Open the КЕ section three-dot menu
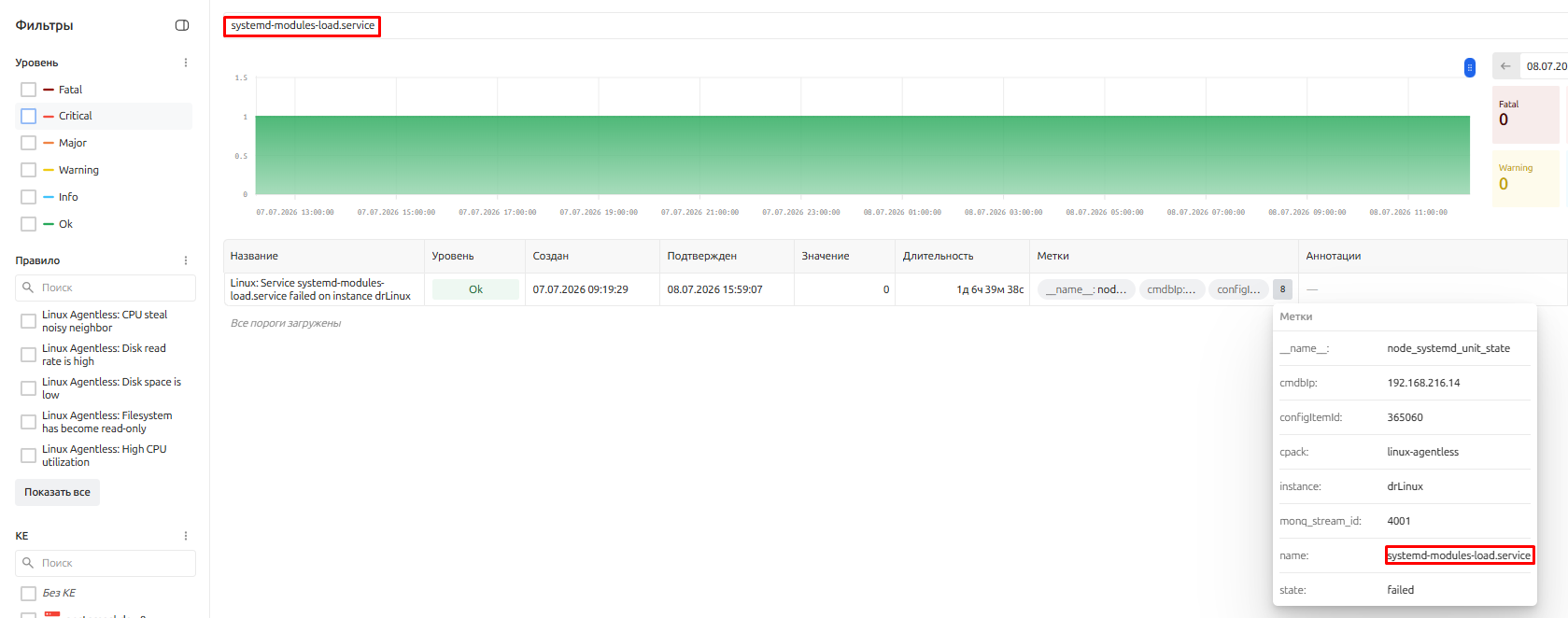Image resolution: width=1568 pixels, height=618 pixels. click(x=186, y=536)
